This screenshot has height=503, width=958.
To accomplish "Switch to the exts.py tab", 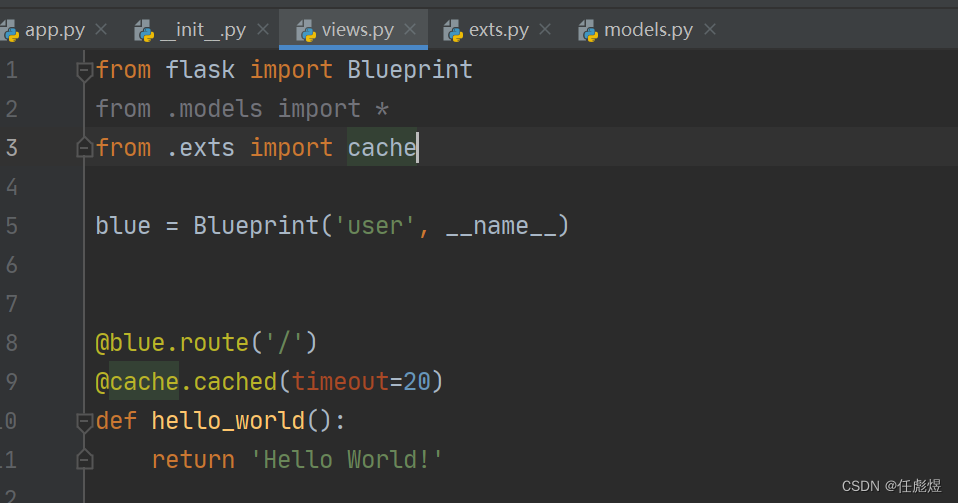I will (x=499, y=29).
